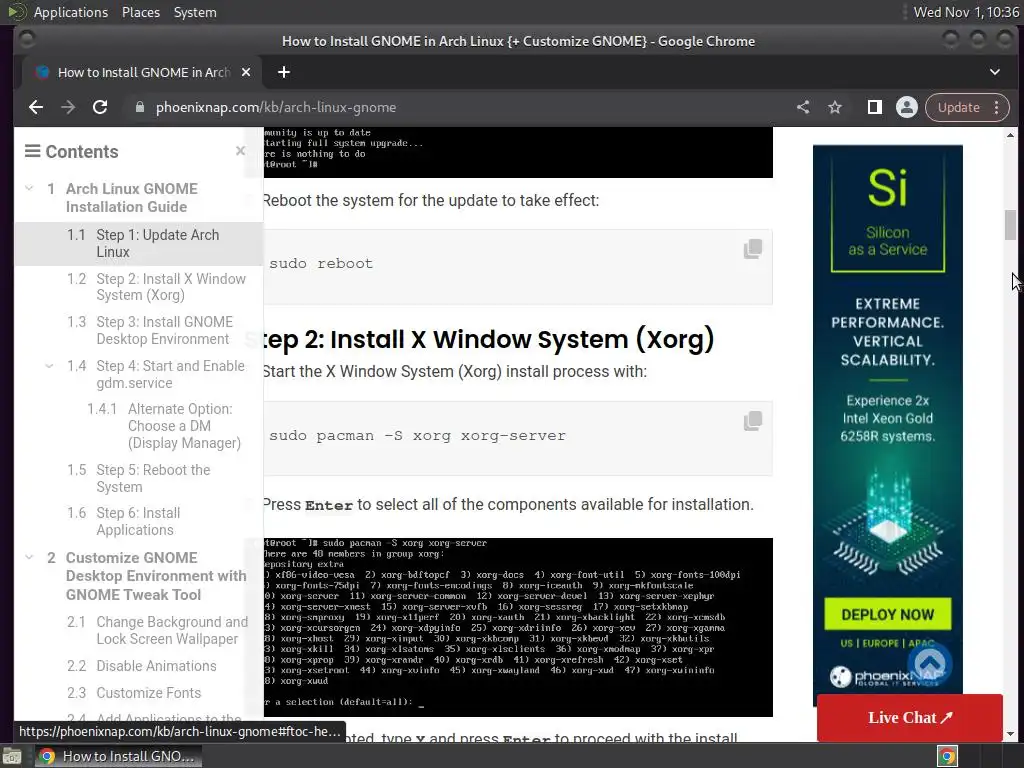
Task: Copy the sudo reboot command
Action: point(752,249)
